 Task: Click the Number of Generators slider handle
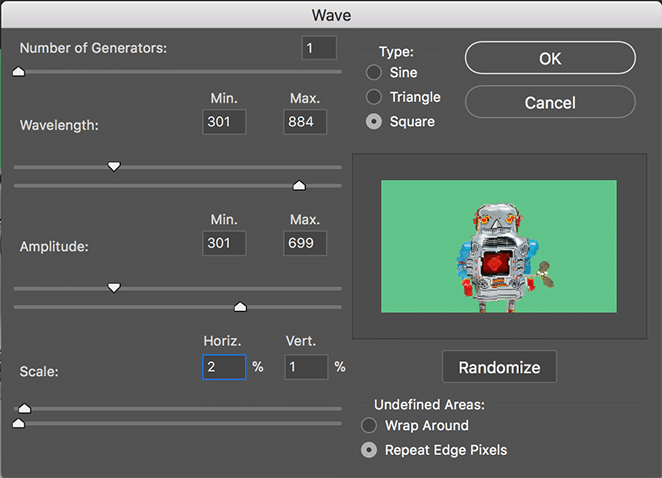coord(18,71)
